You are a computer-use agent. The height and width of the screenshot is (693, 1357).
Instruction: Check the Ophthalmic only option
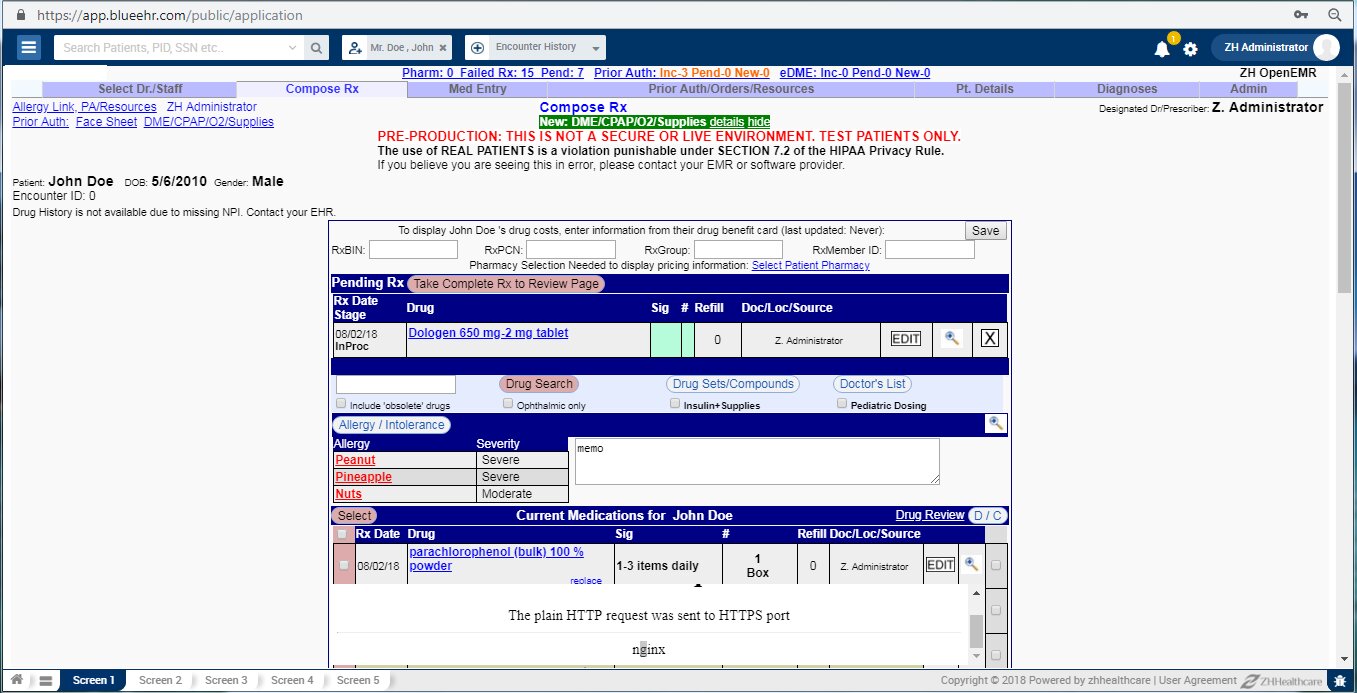(509, 404)
